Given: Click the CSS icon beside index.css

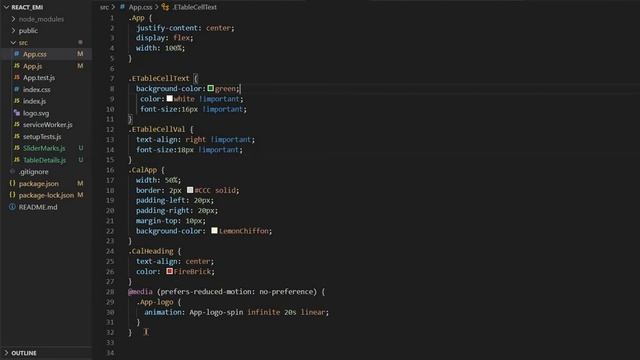Looking at the screenshot, I should point(17,89).
